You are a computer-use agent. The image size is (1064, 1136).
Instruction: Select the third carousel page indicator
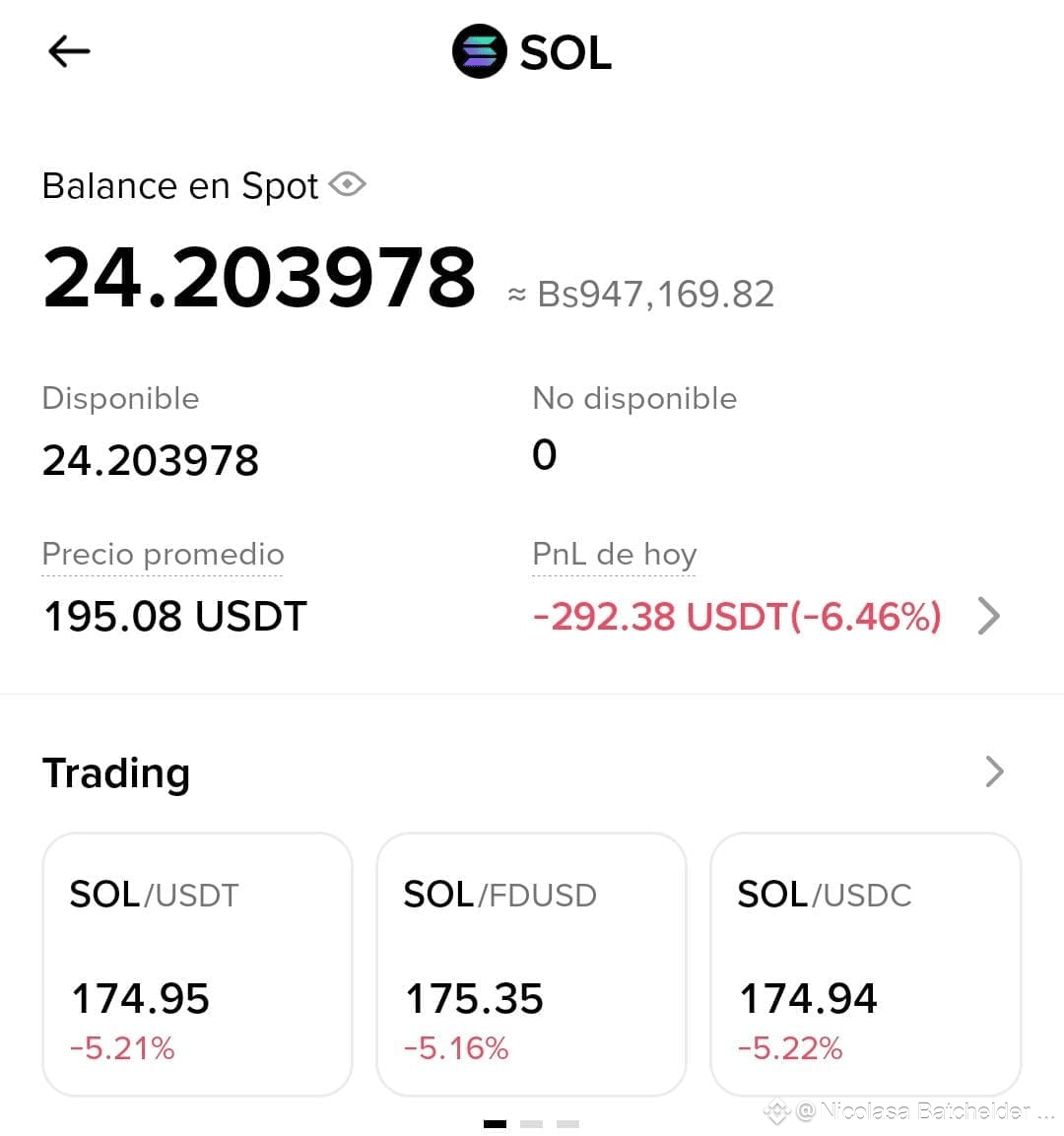(567, 1123)
